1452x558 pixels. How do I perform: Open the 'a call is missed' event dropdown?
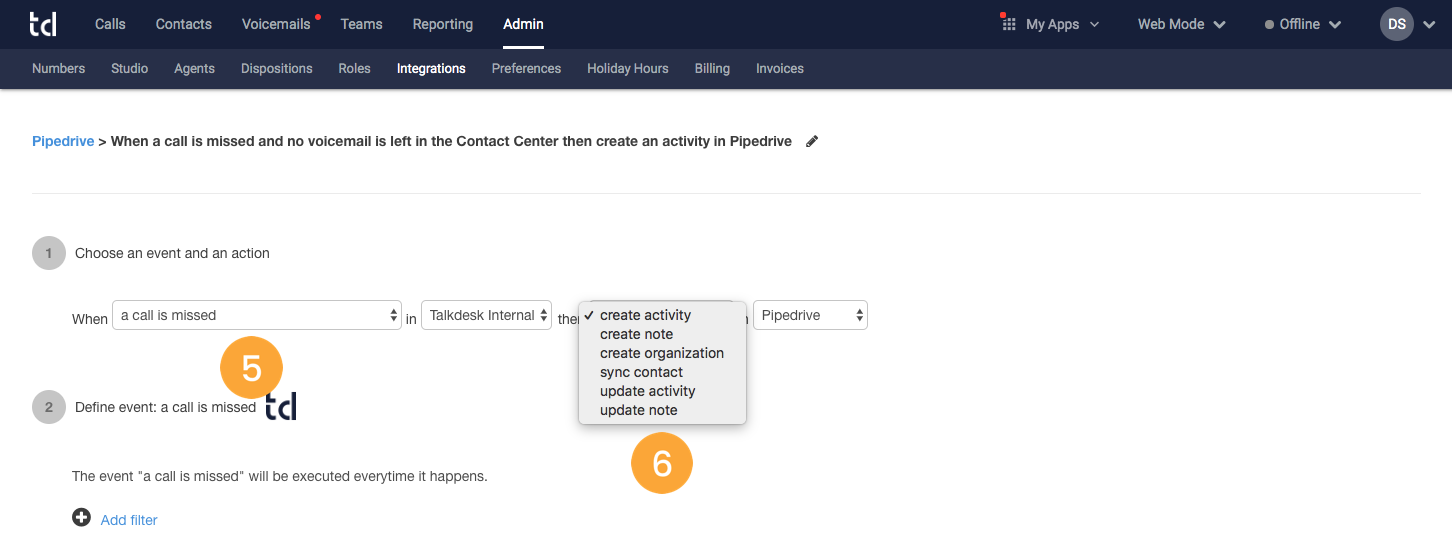(x=257, y=315)
